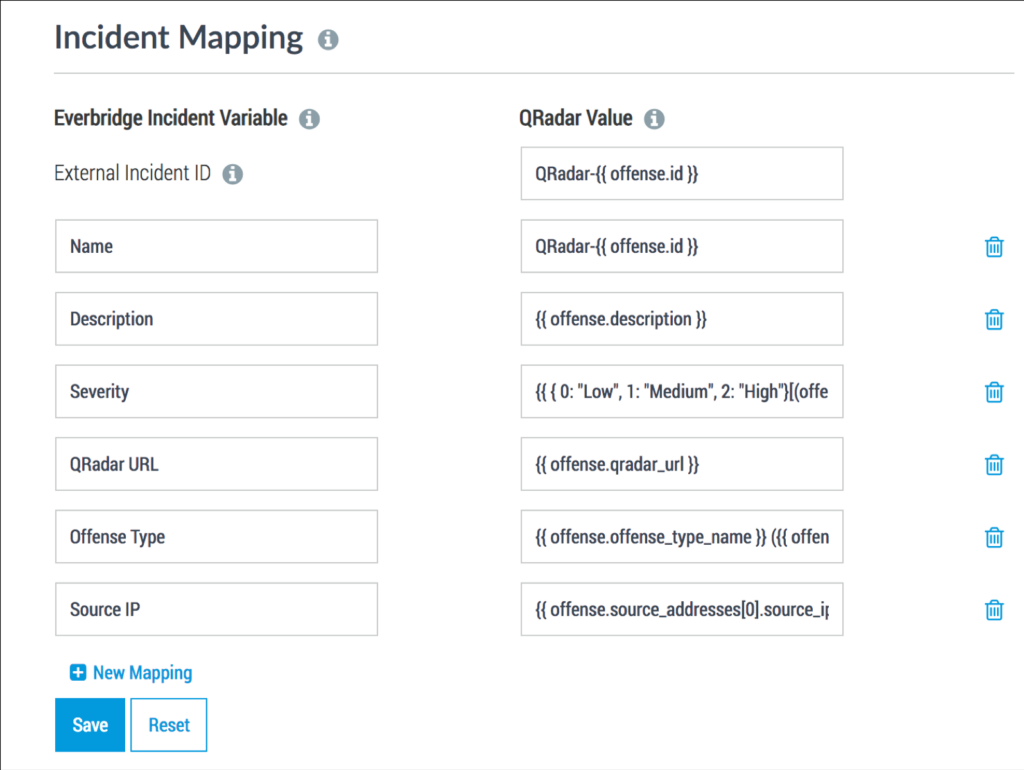The width and height of the screenshot is (1024, 770).
Task: Edit the offense.description value field
Action: pos(682,319)
